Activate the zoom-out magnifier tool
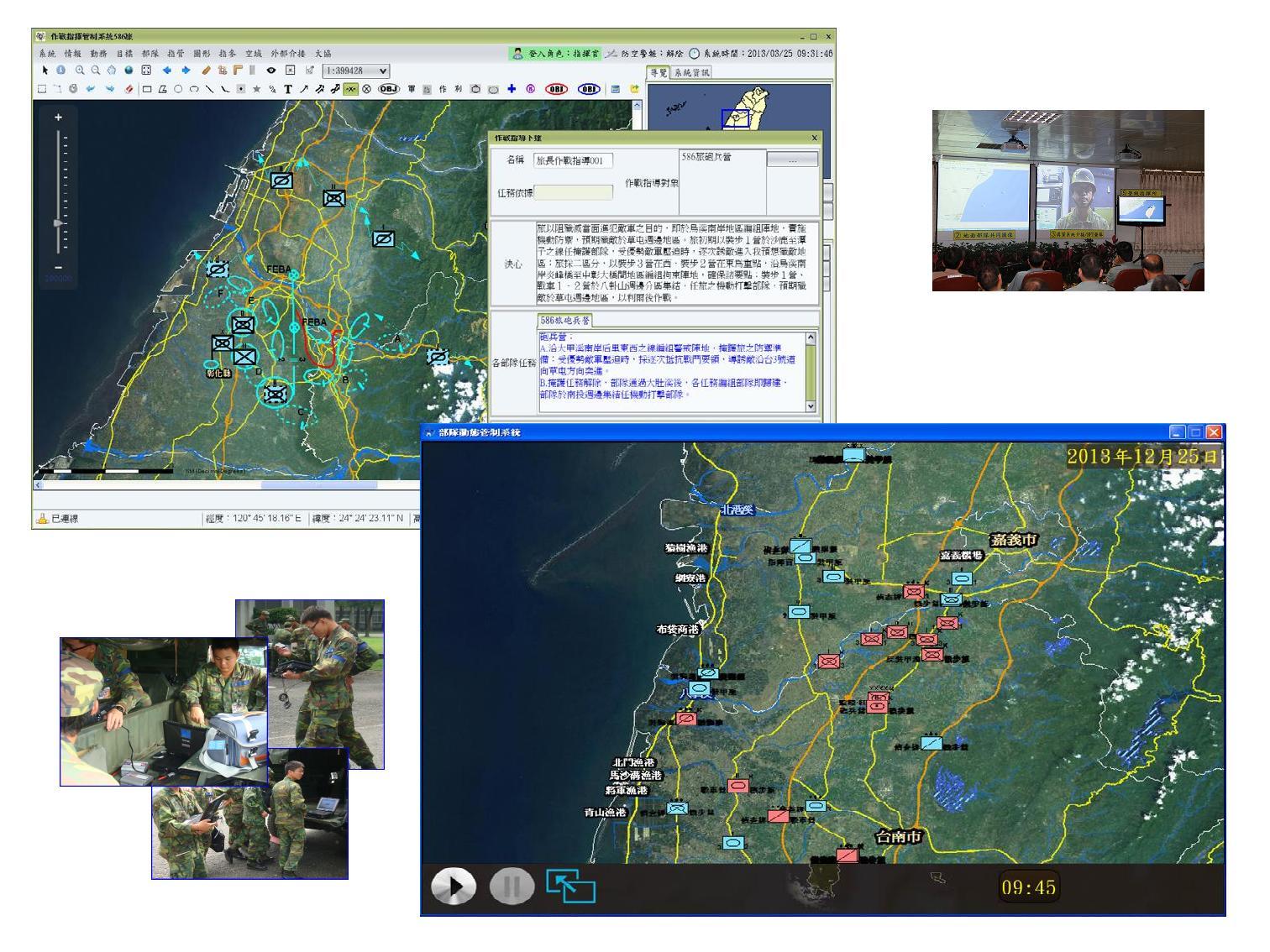The height and width of the screenshot is (952, 1270). click(96, 71)
